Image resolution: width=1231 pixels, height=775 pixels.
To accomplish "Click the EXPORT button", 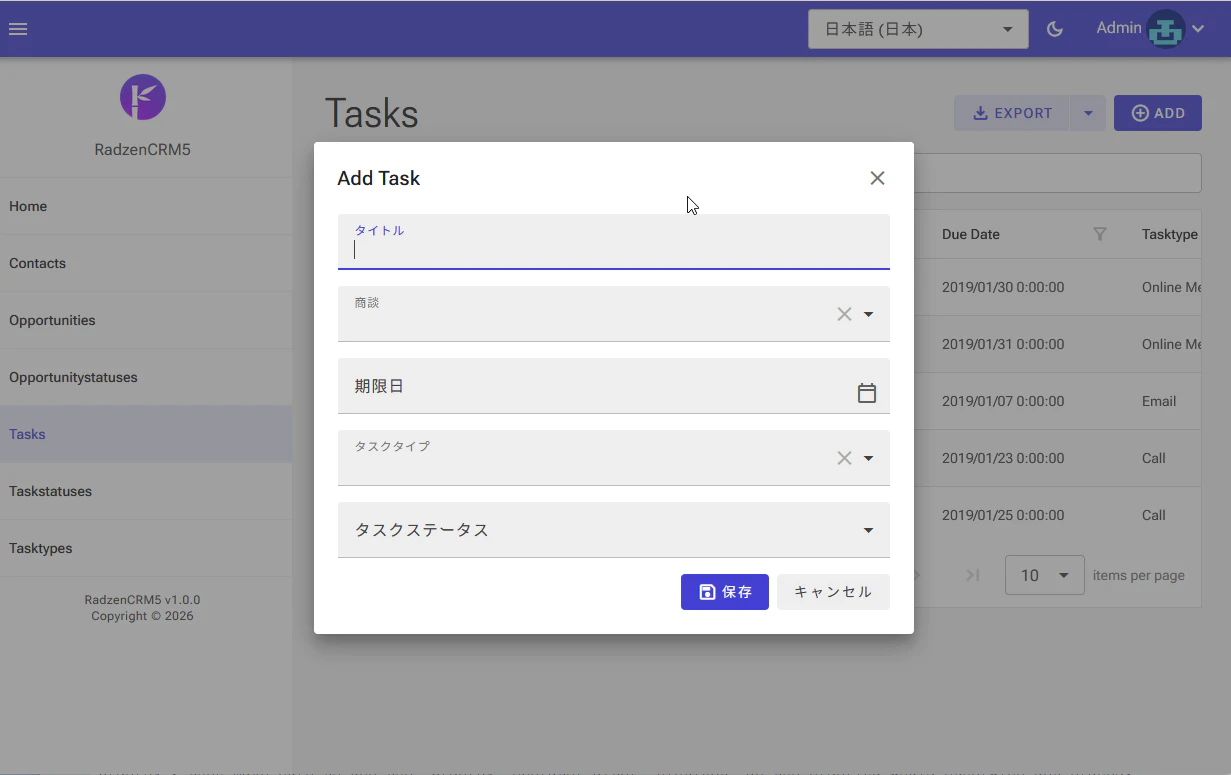I will point(1012,113).
